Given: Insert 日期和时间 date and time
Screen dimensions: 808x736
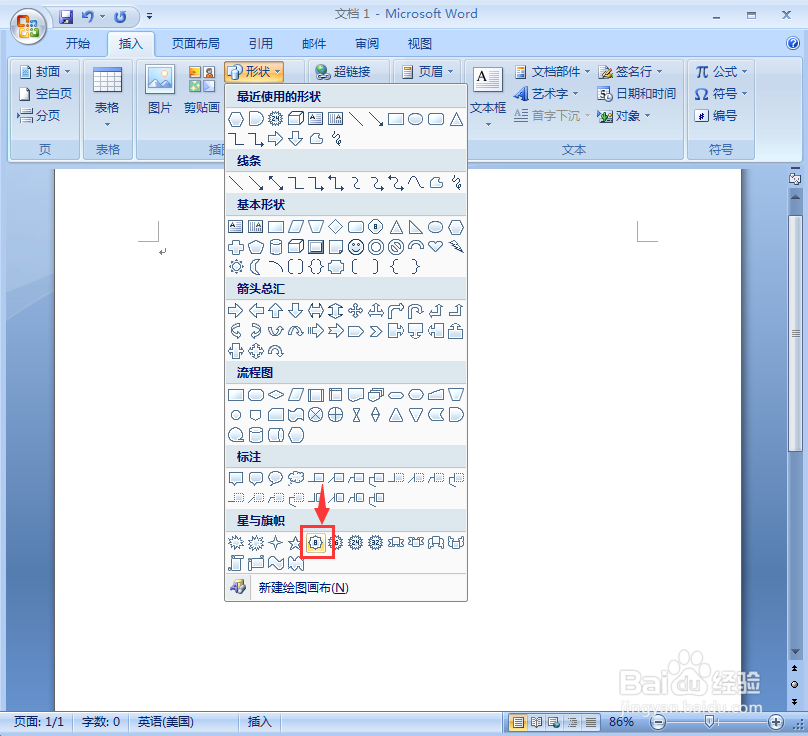Looking at the screenshot, I should pos(637,93).
